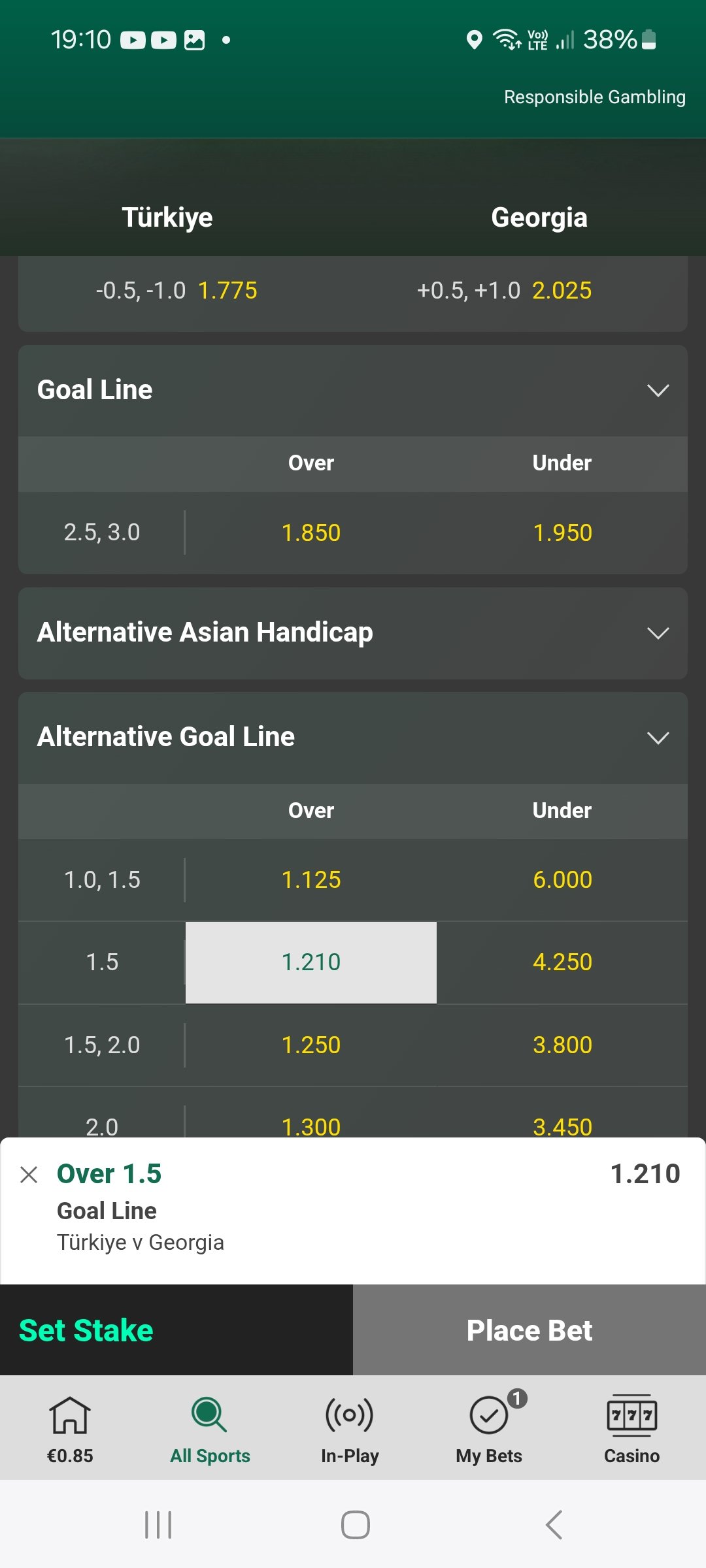The height and width of the screenshot is (1568, 706).
Task: Remove Over 1.5 selection with X icon
Action: [x=29, y=1175]
